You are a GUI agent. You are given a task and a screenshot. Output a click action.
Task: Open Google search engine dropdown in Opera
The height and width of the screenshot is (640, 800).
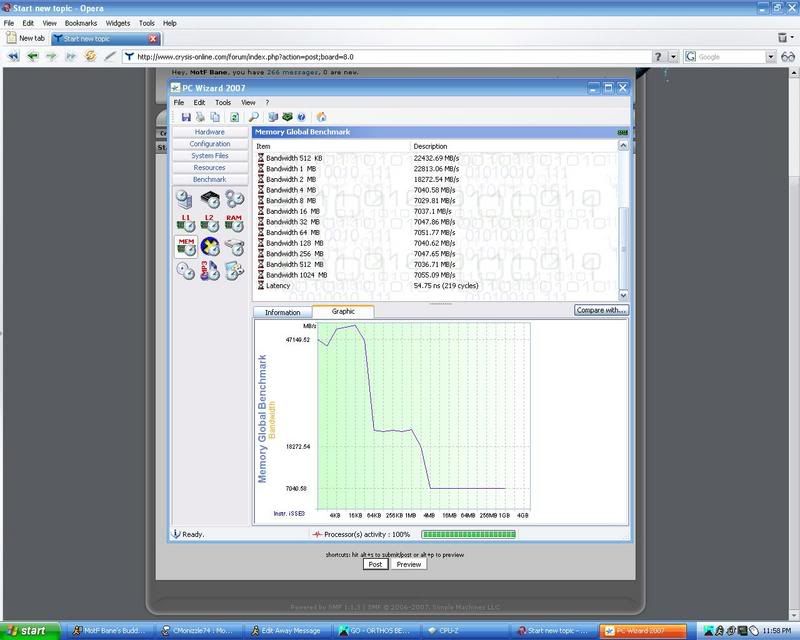pyautogui.click(x=770, y=57)
